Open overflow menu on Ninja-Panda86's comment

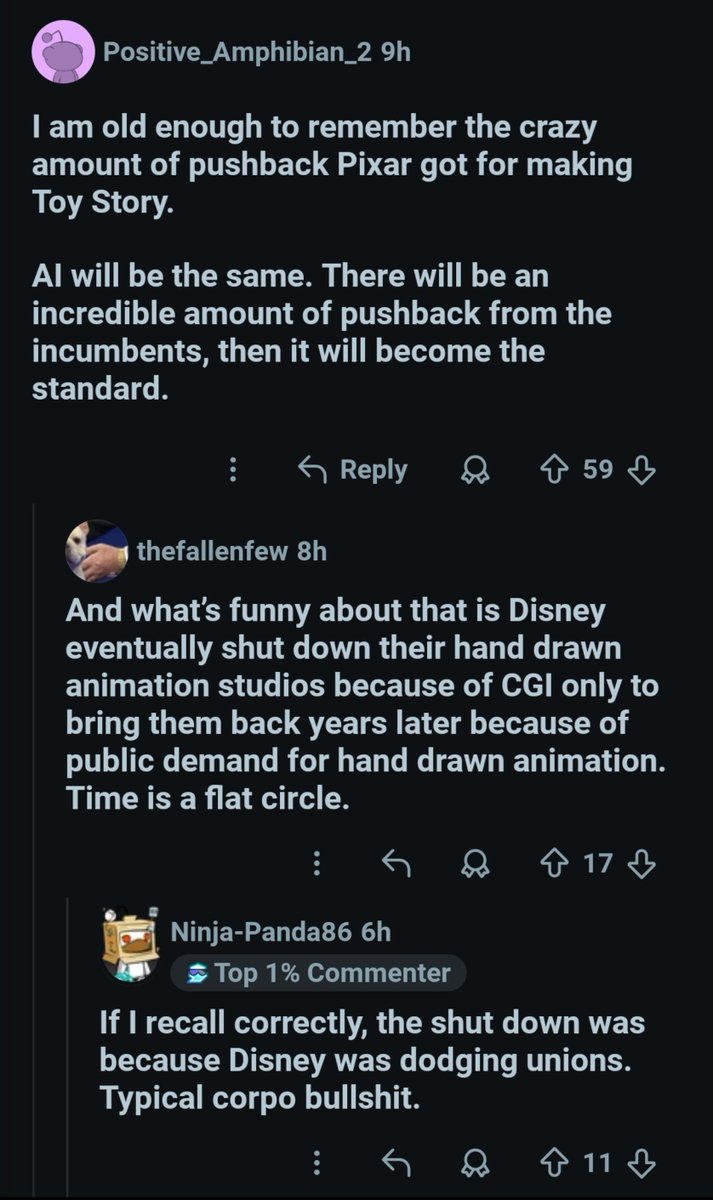click(x=317, y=1162)
